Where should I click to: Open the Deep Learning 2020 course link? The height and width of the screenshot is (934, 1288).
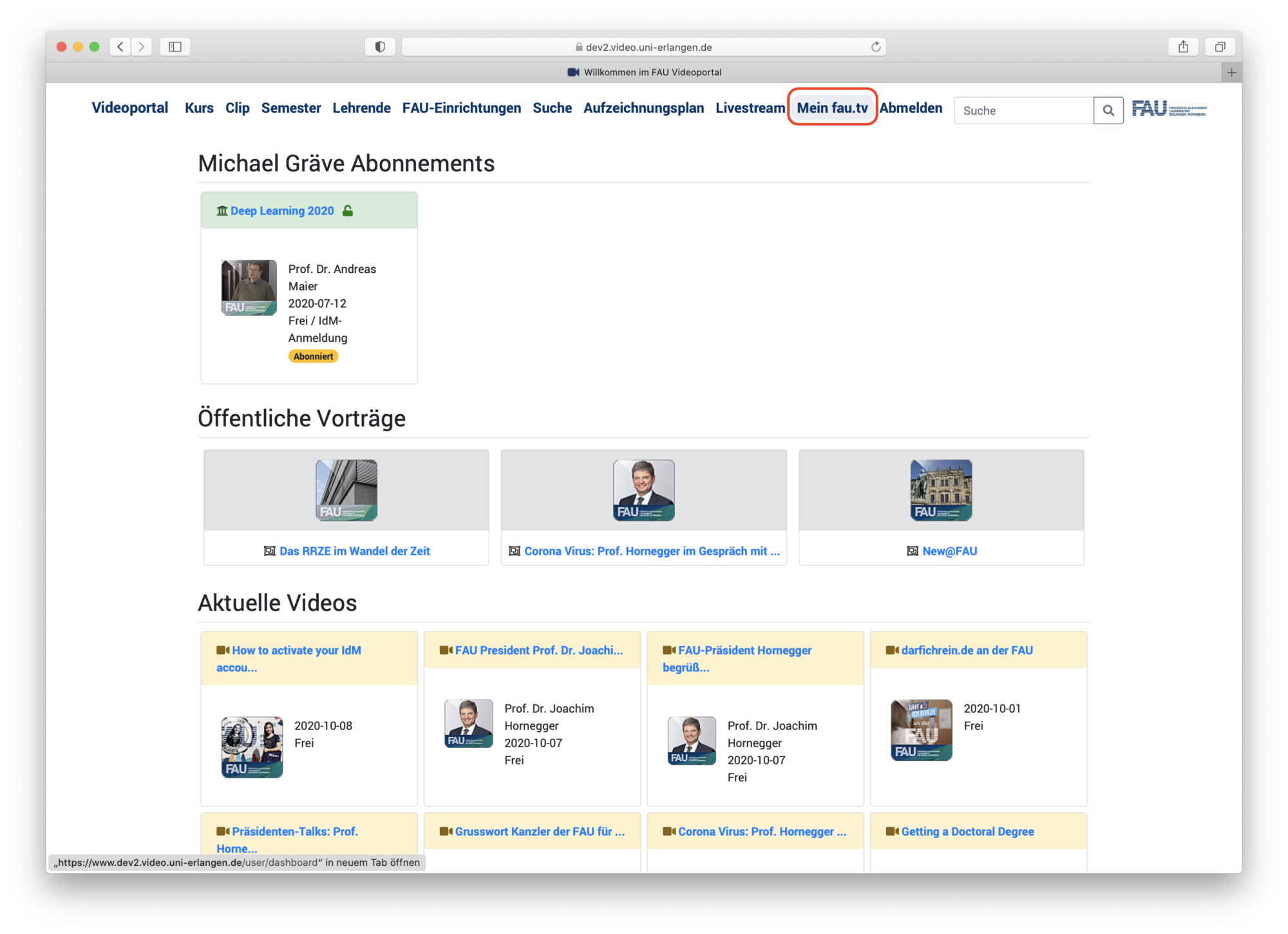pos(282,211)
